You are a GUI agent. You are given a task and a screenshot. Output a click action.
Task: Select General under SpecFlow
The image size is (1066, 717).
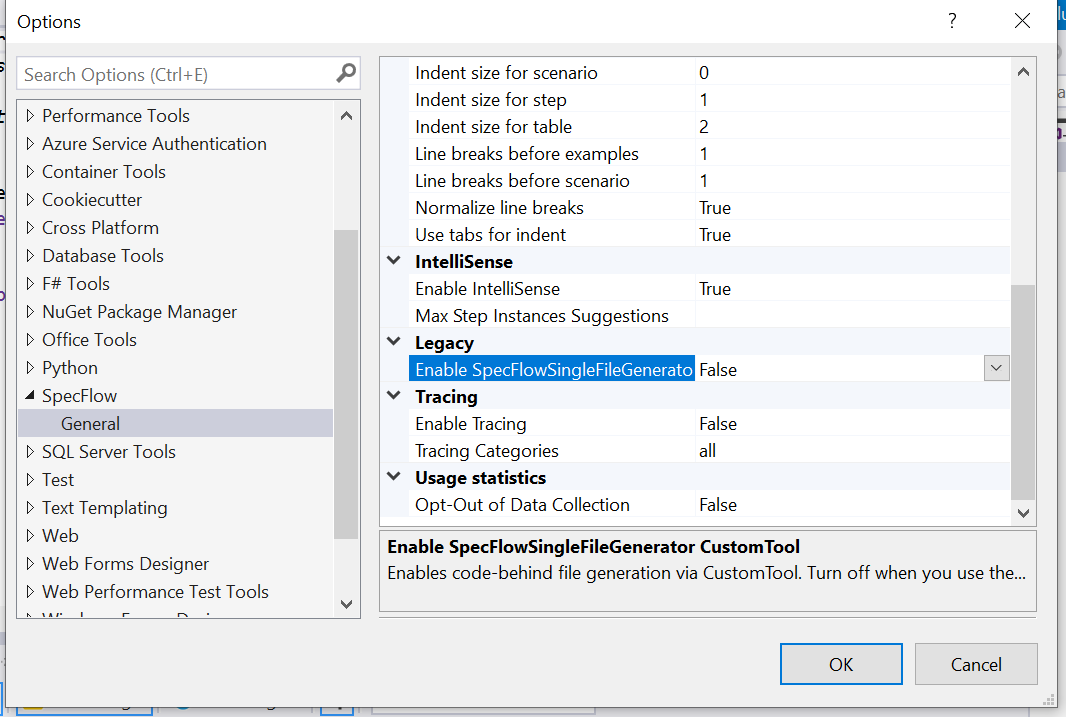pos(90,424)
